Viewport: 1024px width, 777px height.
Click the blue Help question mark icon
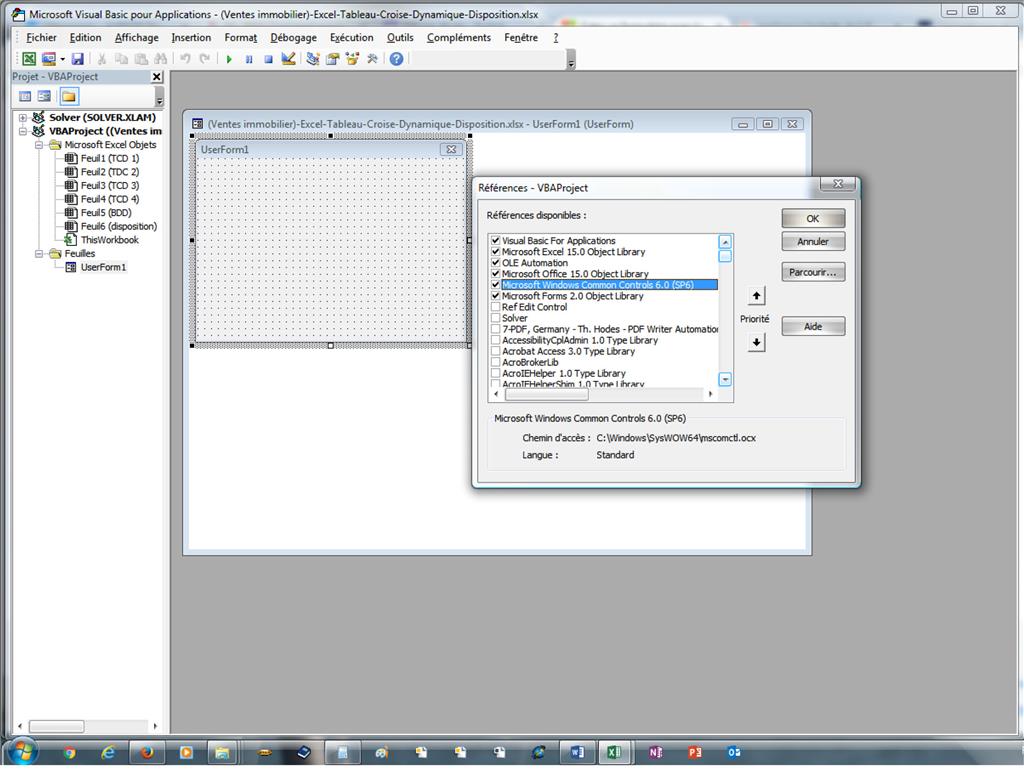396,59
